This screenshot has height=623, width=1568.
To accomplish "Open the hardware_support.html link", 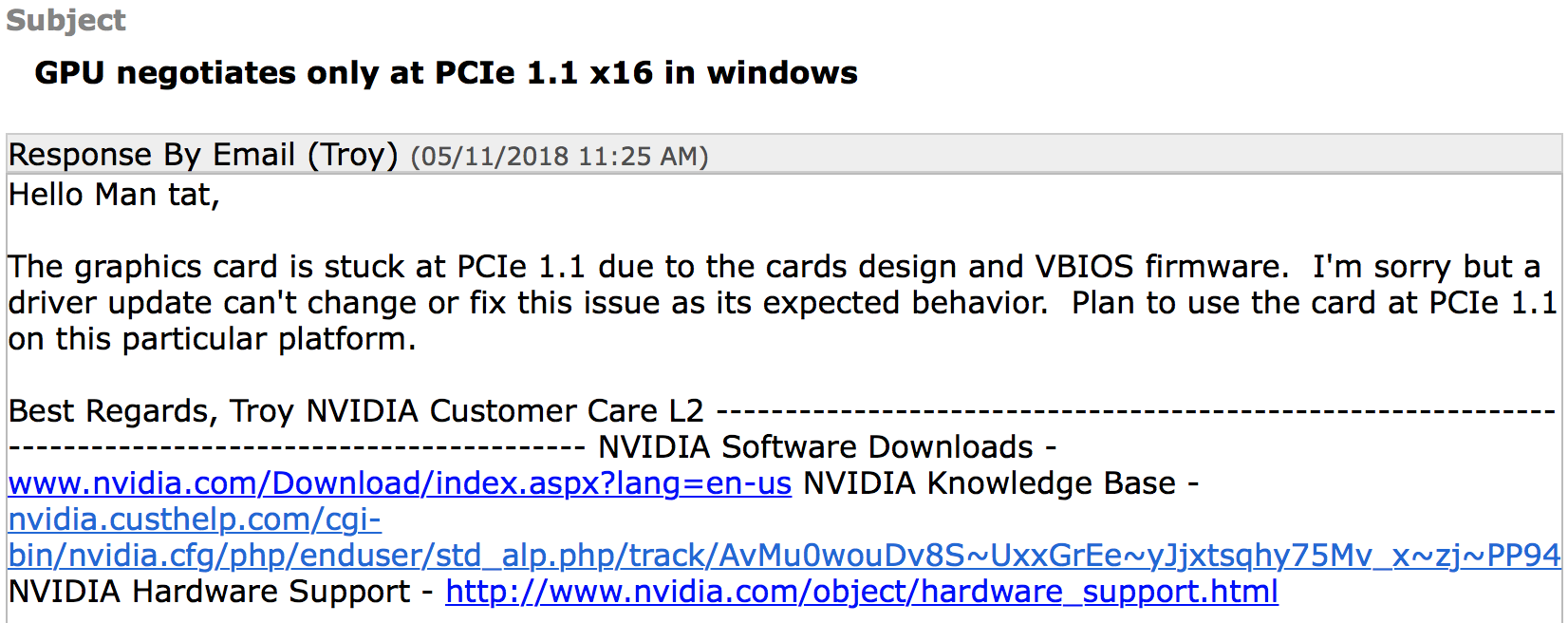I will (862, 592).
